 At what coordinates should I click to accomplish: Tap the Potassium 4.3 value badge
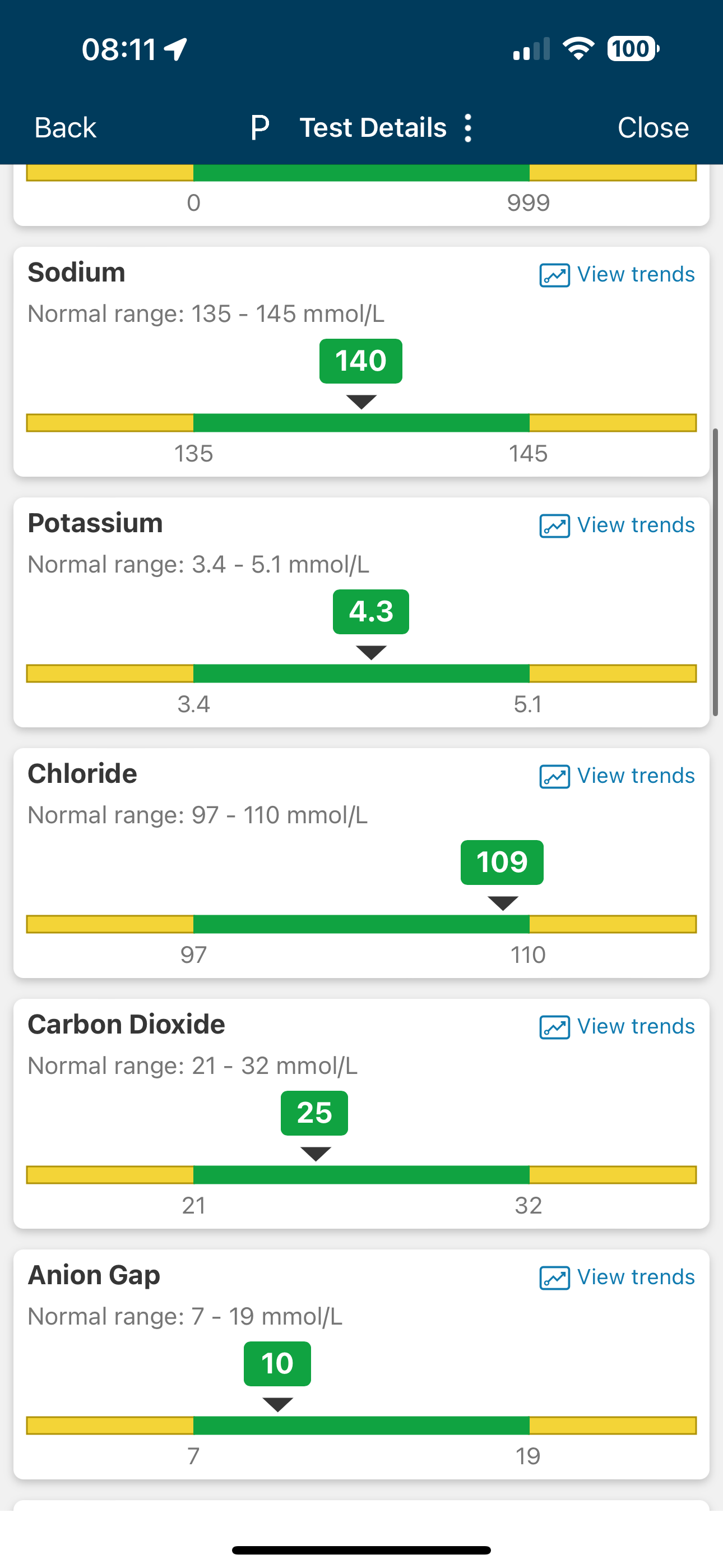(x=370, y=612)
